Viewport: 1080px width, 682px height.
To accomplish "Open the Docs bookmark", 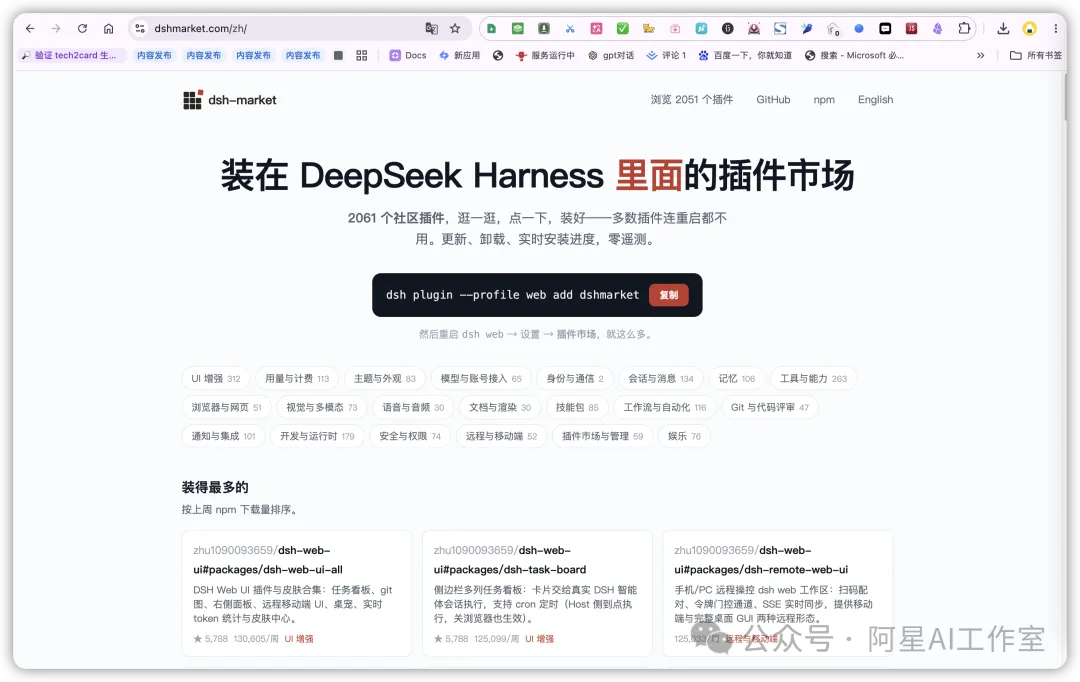I will pyautogui.click(x=408, y=55).
